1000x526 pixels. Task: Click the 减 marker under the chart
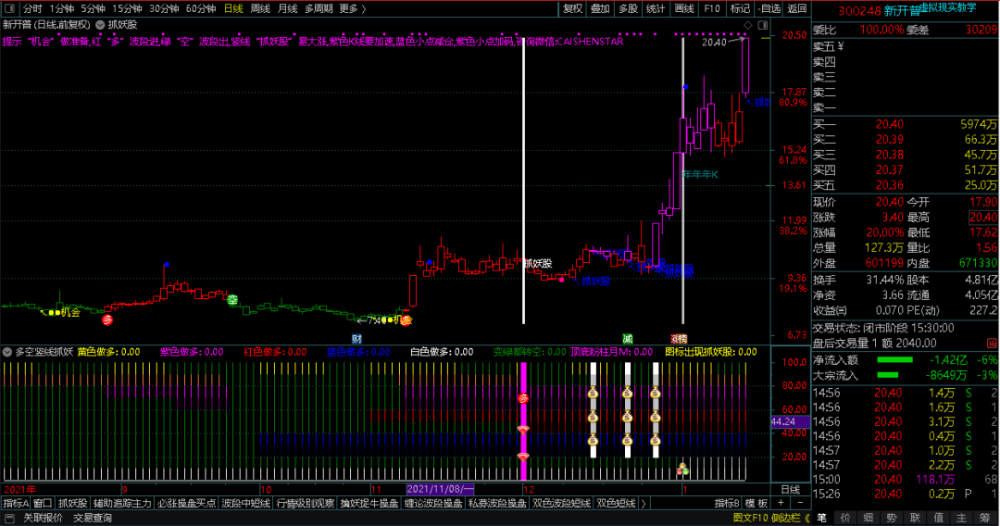628,339
